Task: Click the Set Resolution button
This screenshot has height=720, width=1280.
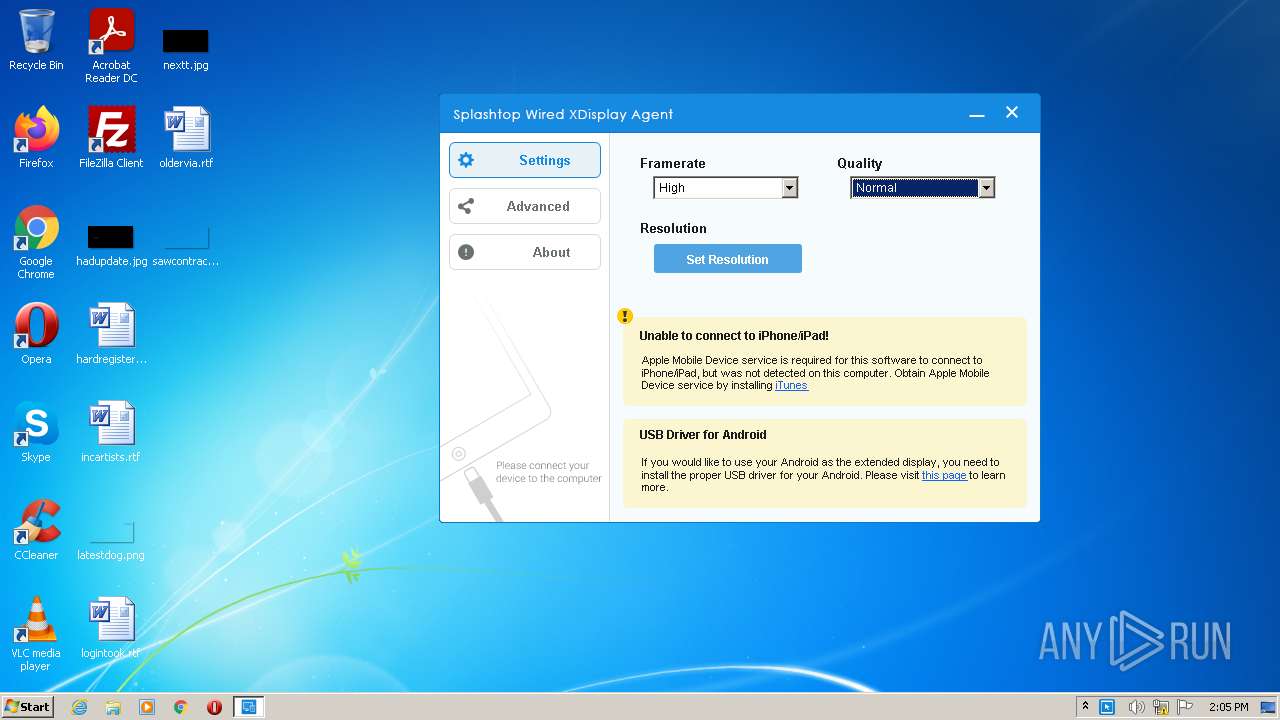Action: 728,259
